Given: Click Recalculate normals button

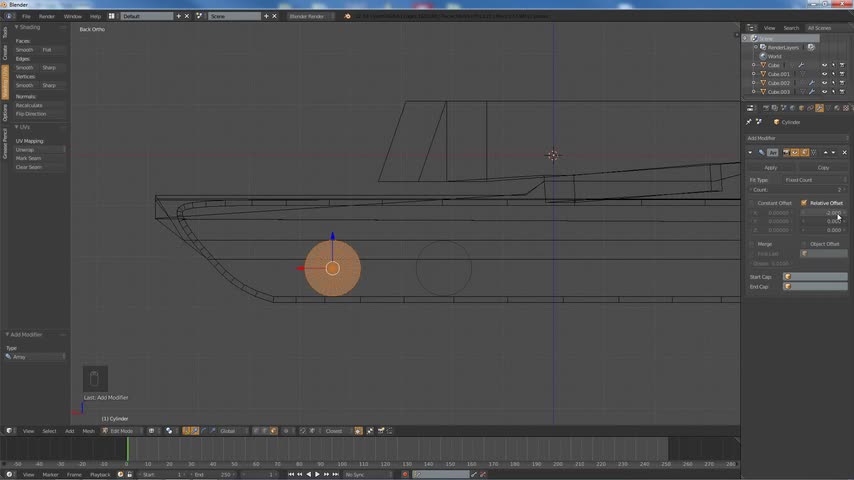Looking at the screenshot, I should pos(39,105).
